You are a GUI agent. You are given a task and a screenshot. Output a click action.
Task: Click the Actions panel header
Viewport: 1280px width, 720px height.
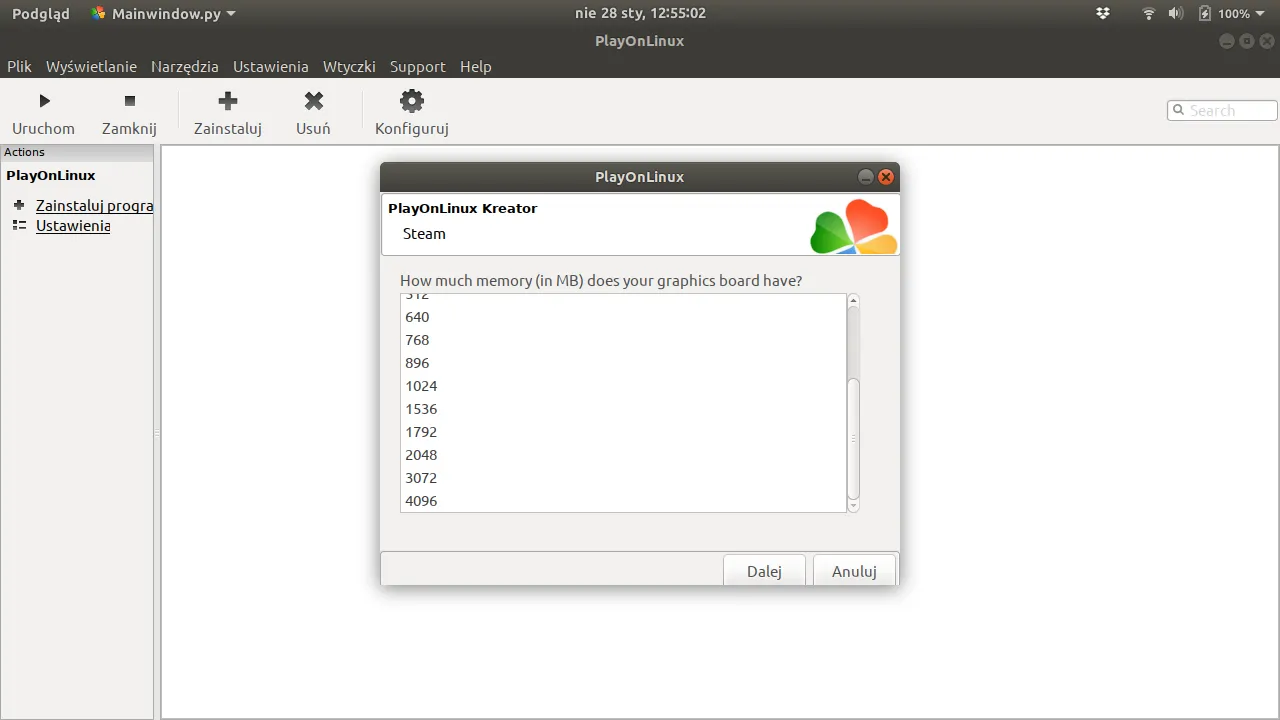tap(77, 152)
